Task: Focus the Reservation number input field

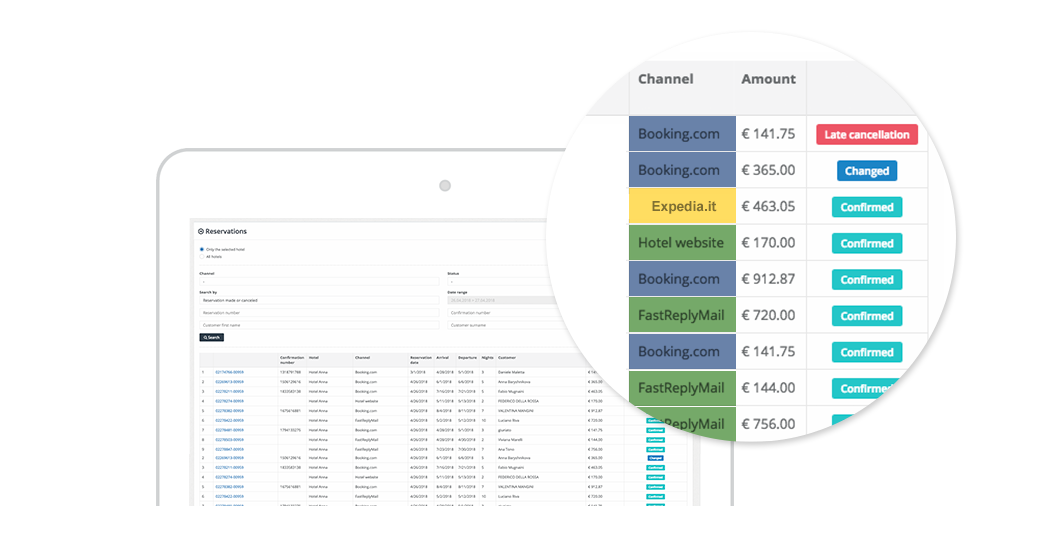Action: pos(319,312)
